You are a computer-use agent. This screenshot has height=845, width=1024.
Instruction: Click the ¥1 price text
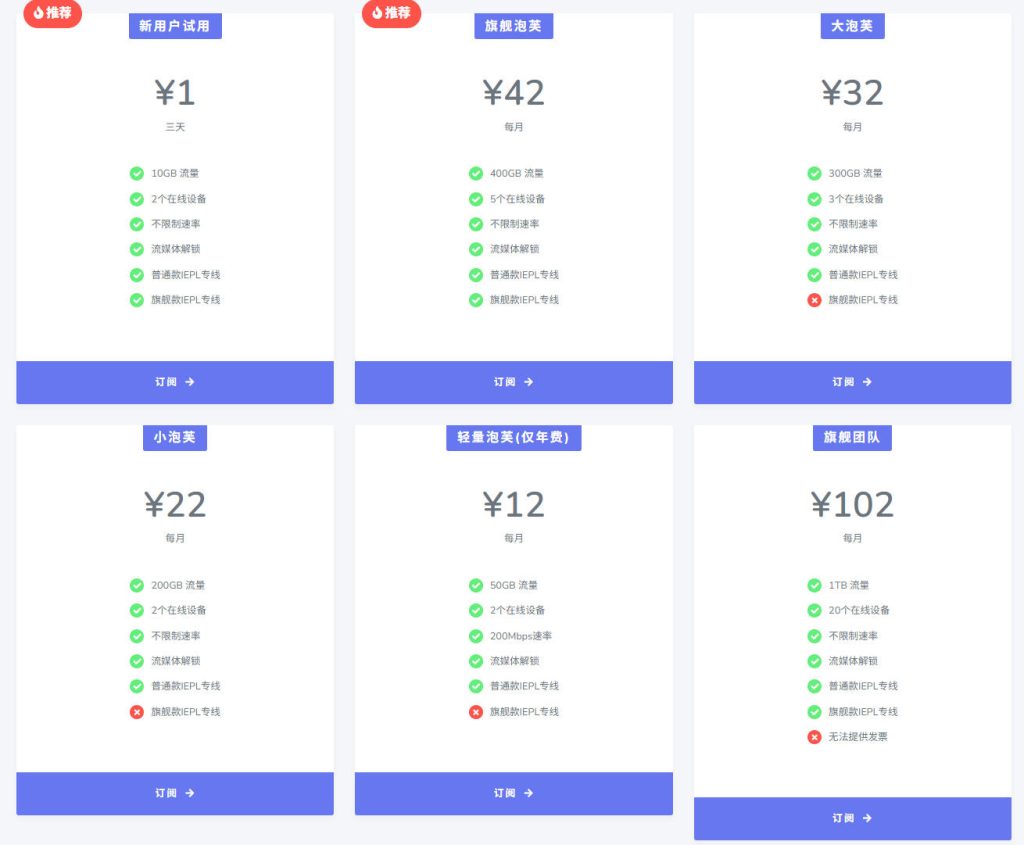coord(175,92)
